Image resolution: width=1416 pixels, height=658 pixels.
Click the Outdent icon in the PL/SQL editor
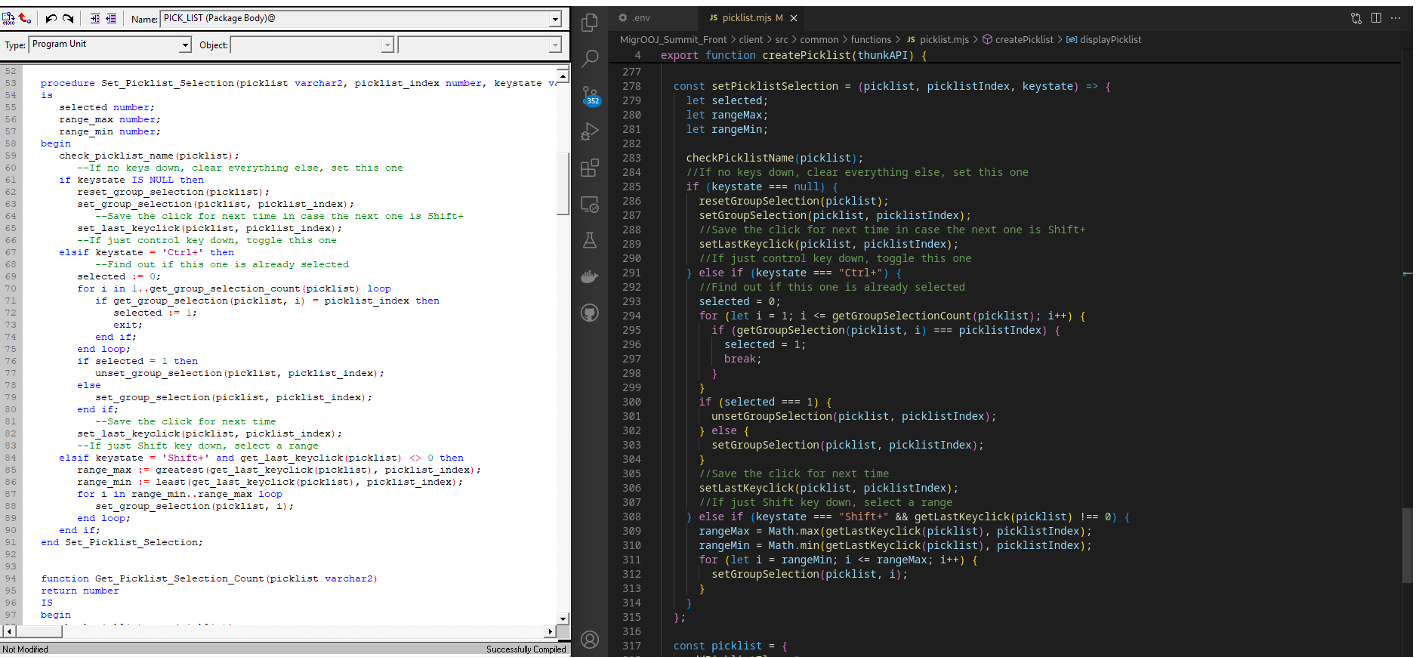coord(110,19)
